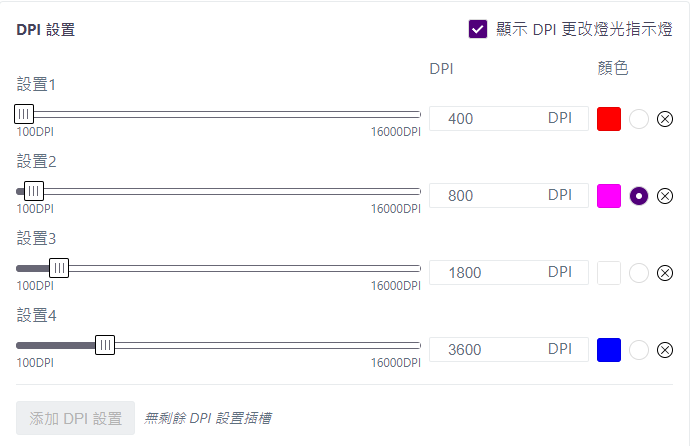Click the 添加 DPI 設置 button
Viewport: 691px width, 446px height.
pyautogui.click(x=75, y=418)
